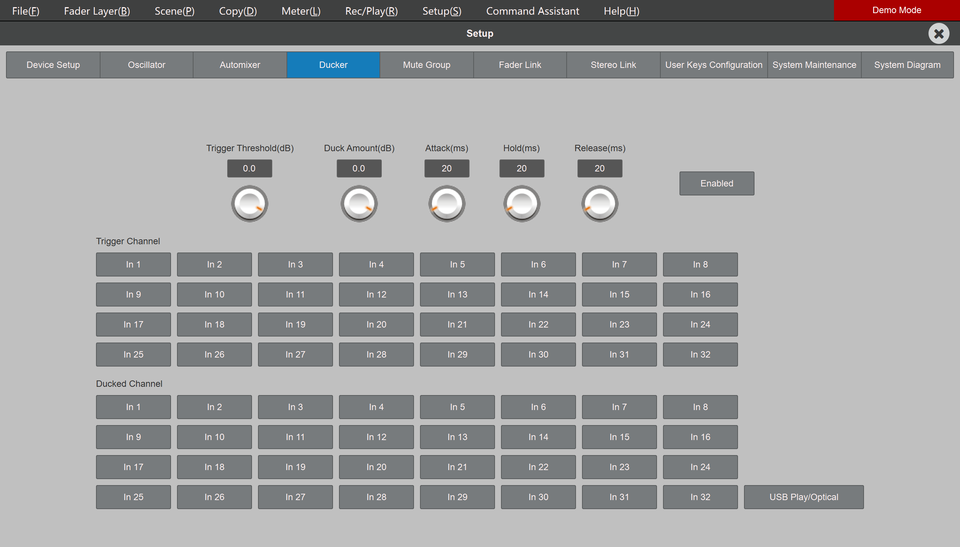Close the Setup window with X icon
Image resolution: width=960 pixels, height=547 pixels.
click(x=938, y=34)
